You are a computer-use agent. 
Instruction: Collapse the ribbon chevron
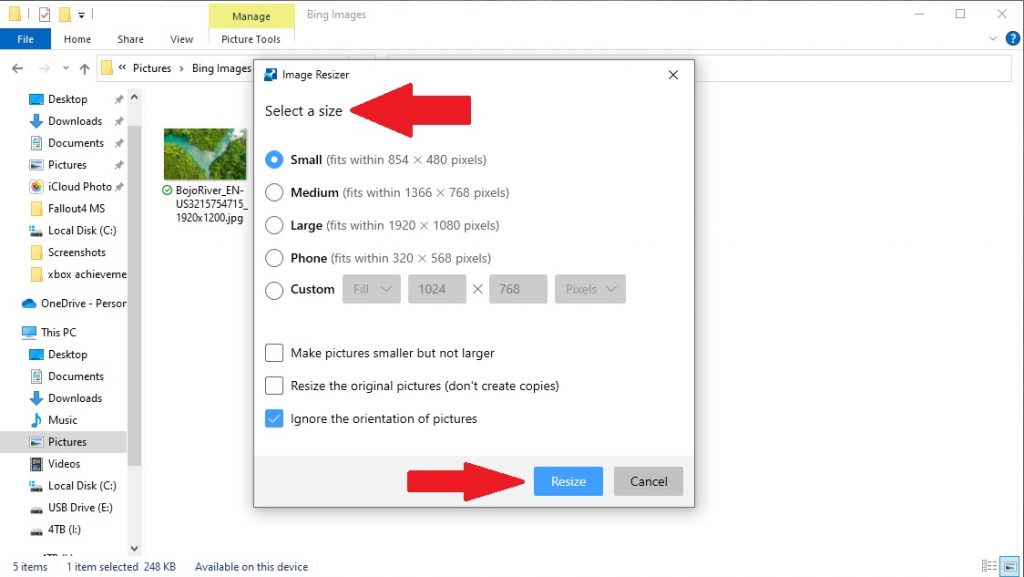point(993,39)
